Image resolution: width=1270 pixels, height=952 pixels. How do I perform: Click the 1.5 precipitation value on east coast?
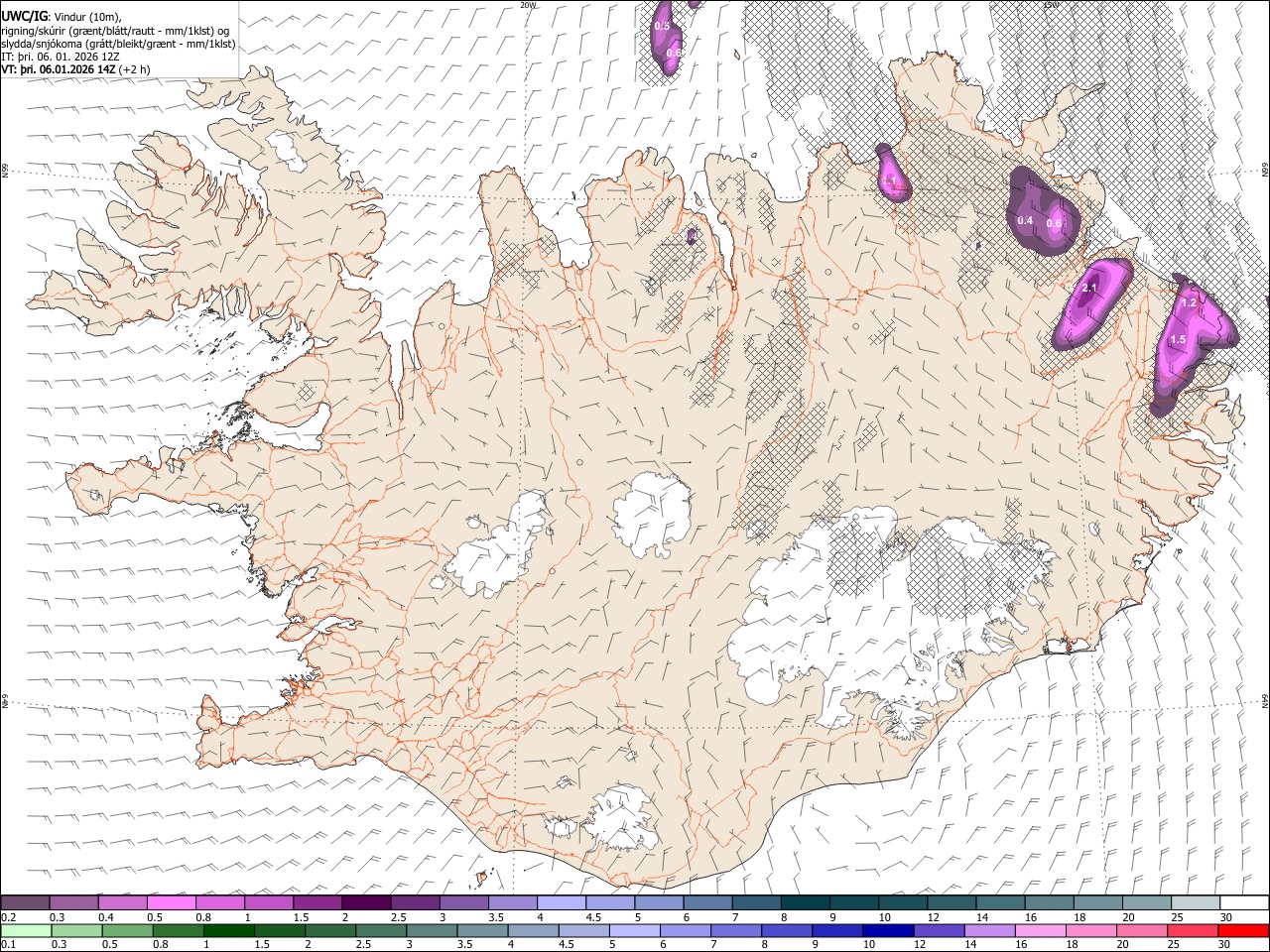(x=1178, y=339)
